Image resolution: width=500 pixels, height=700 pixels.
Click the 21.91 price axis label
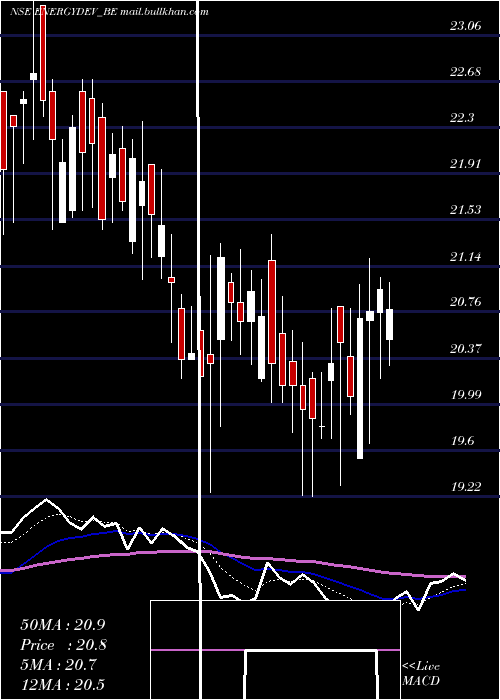465,164
